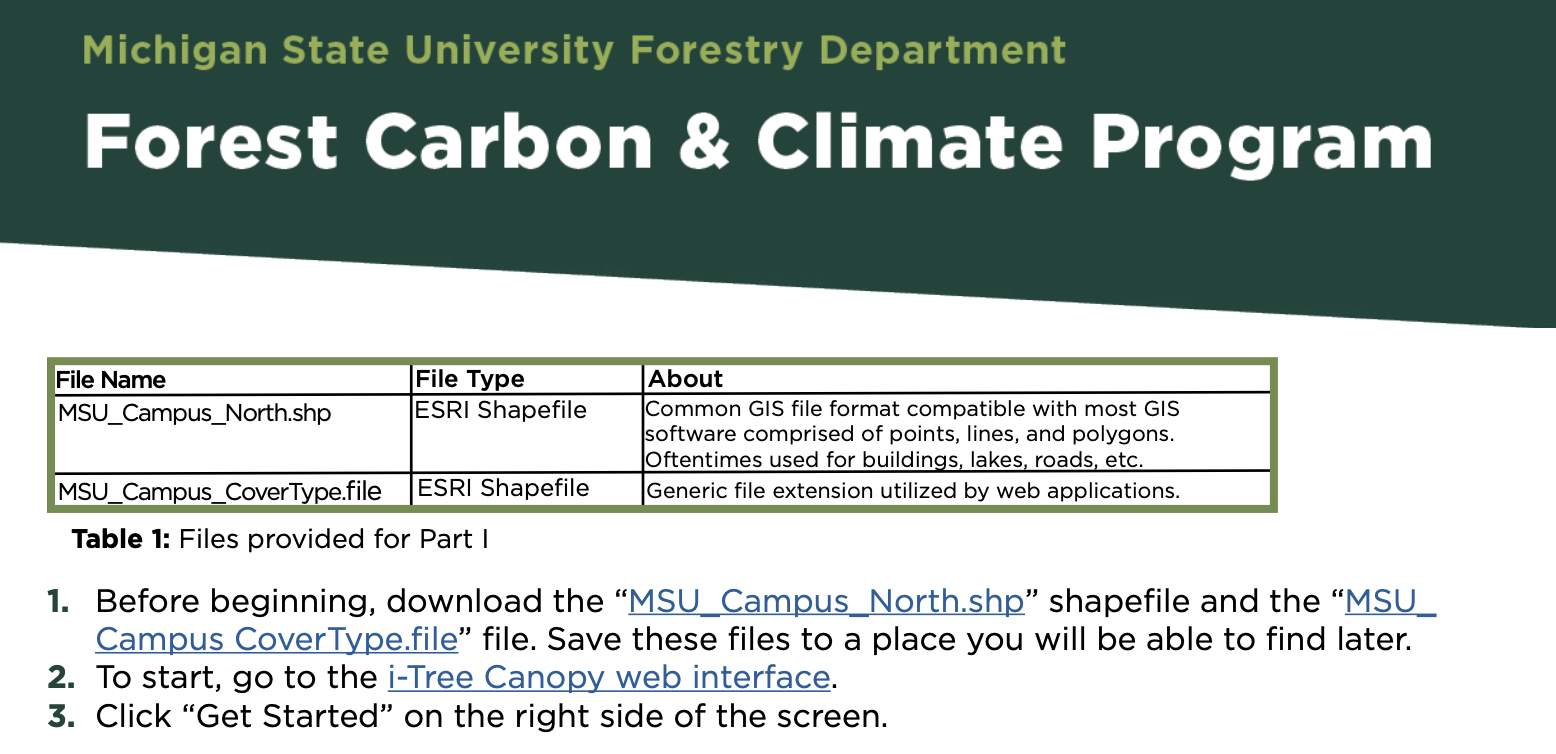Click the step 2 list number

pyautogui.click(x=59, y=678)
